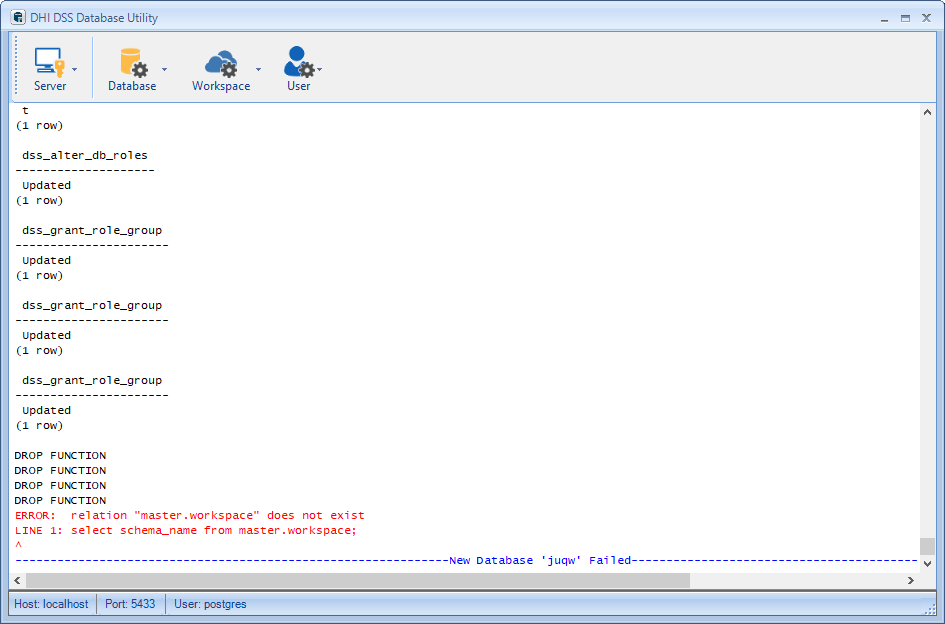Click the first DROP FUNCTION line

[x=60, y=455]
